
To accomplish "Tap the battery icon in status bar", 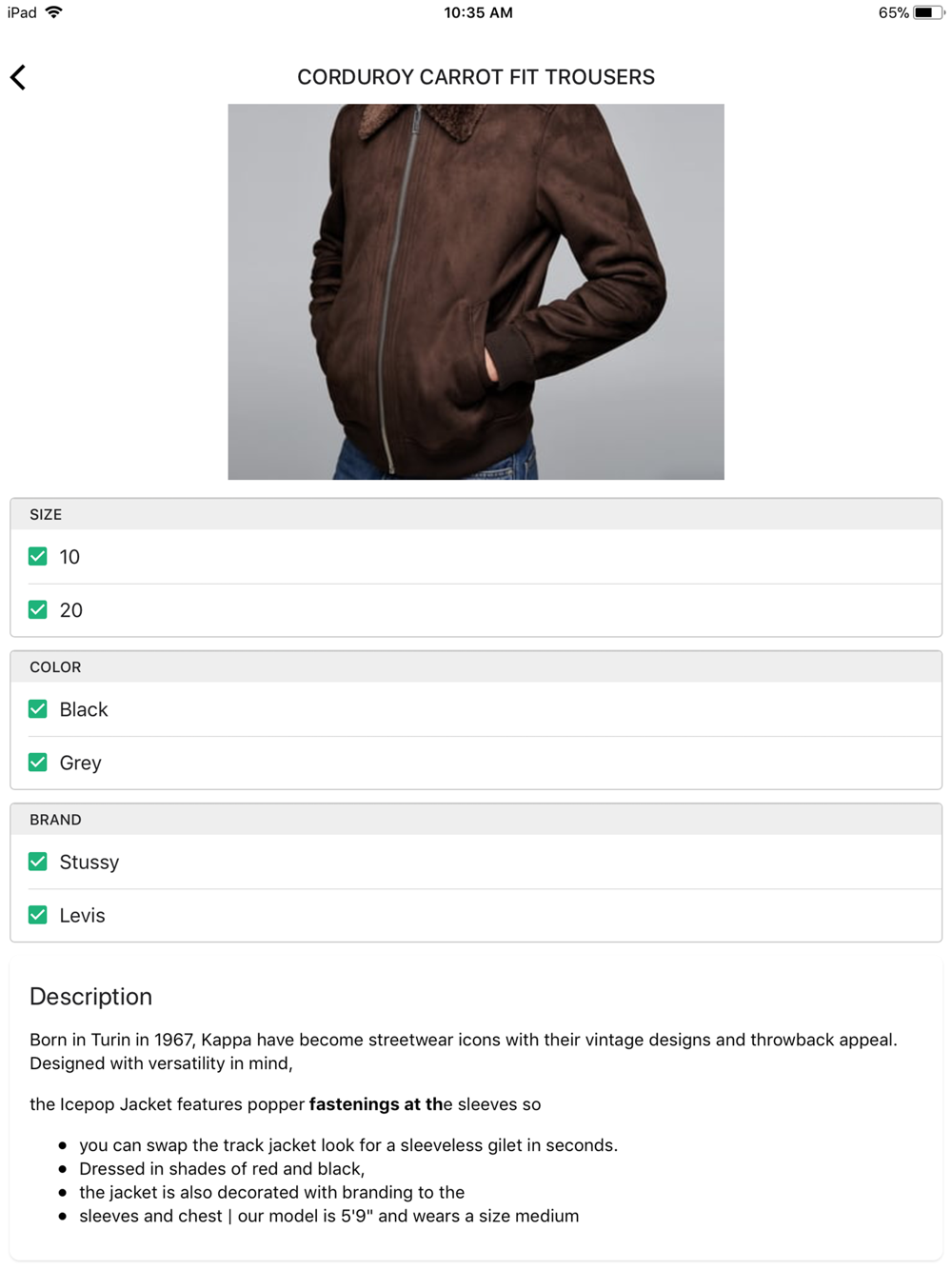I will [928, 12].
